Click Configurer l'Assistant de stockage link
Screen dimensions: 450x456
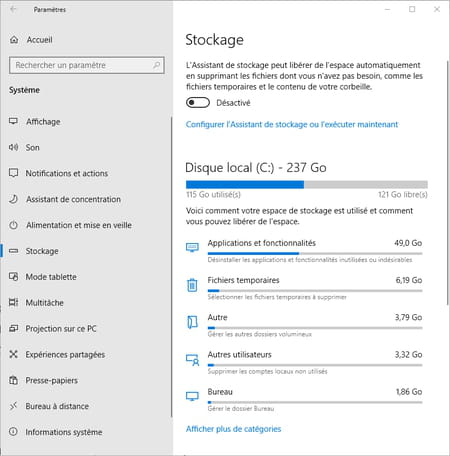coord(292,124)
